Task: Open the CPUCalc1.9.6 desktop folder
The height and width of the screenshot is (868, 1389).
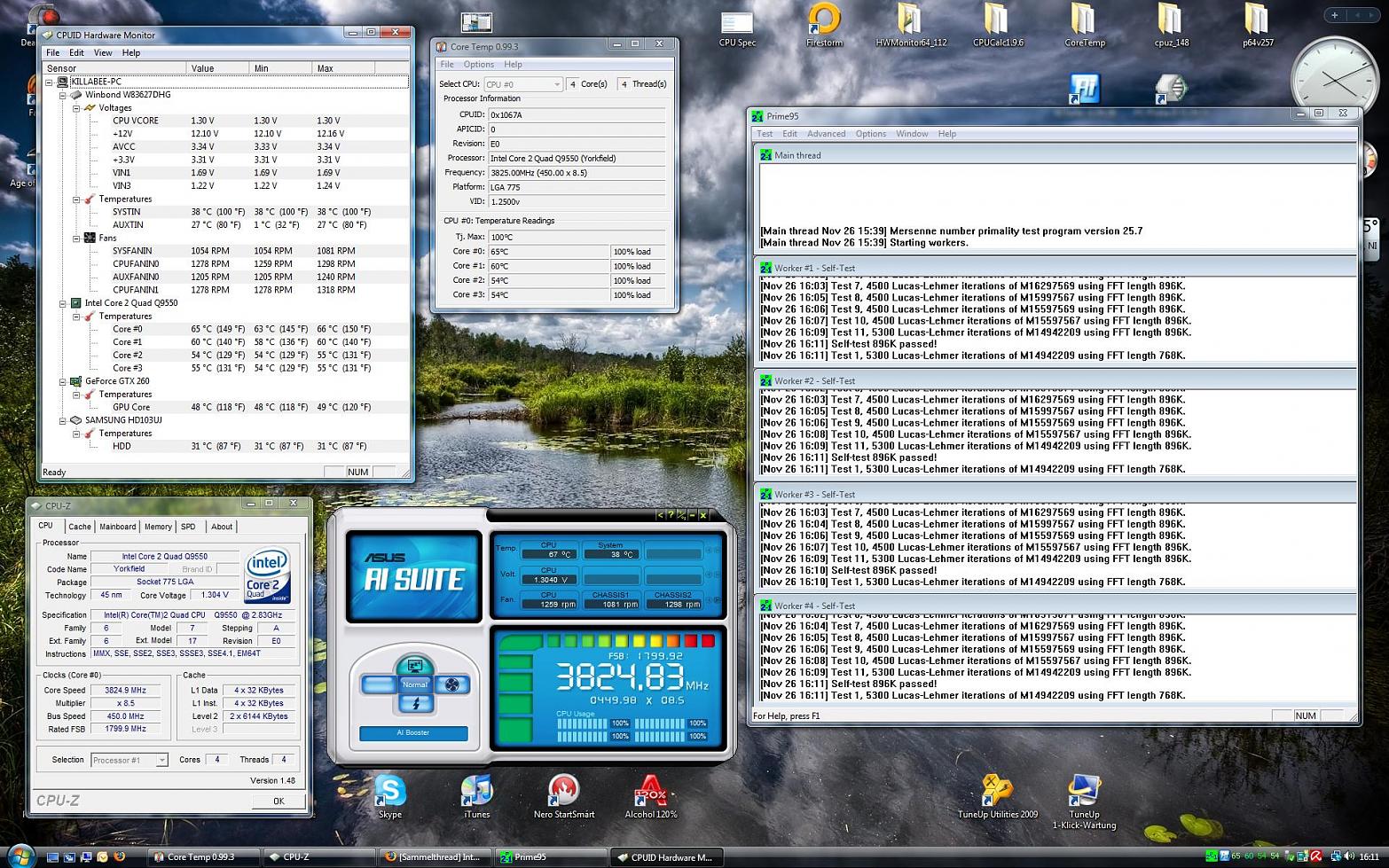Action: [998, 26]
